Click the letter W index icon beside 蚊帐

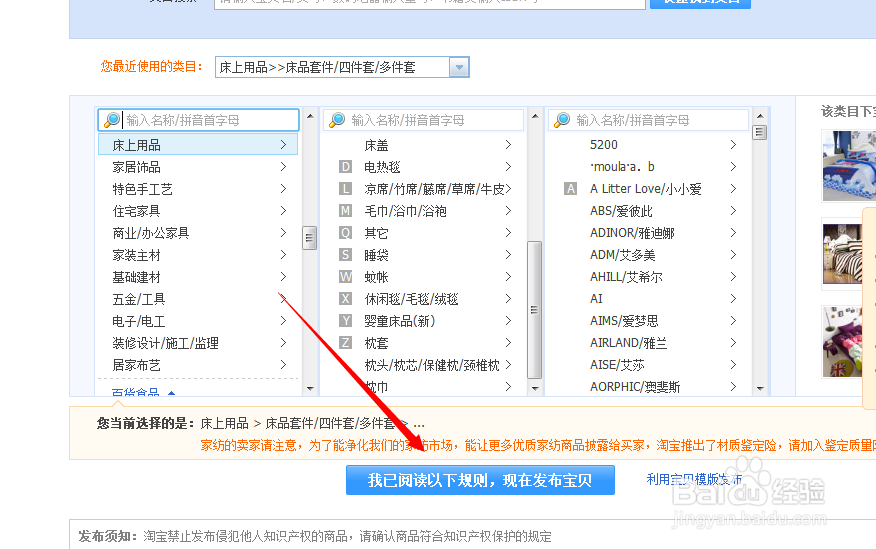point(345,276)
